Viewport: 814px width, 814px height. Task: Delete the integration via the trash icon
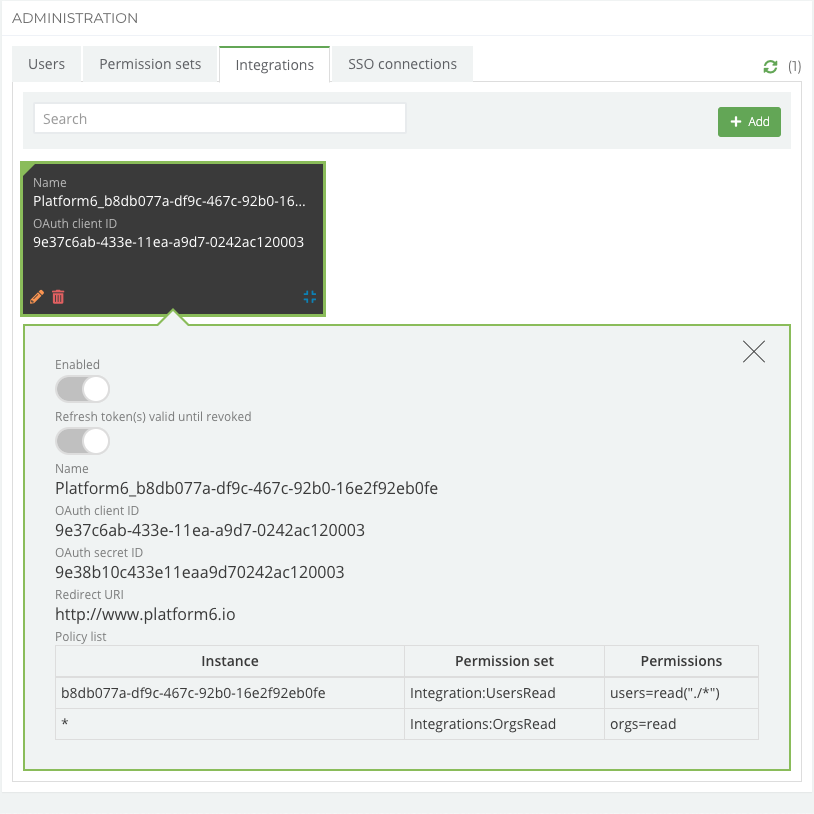click(x=59, y=296)
